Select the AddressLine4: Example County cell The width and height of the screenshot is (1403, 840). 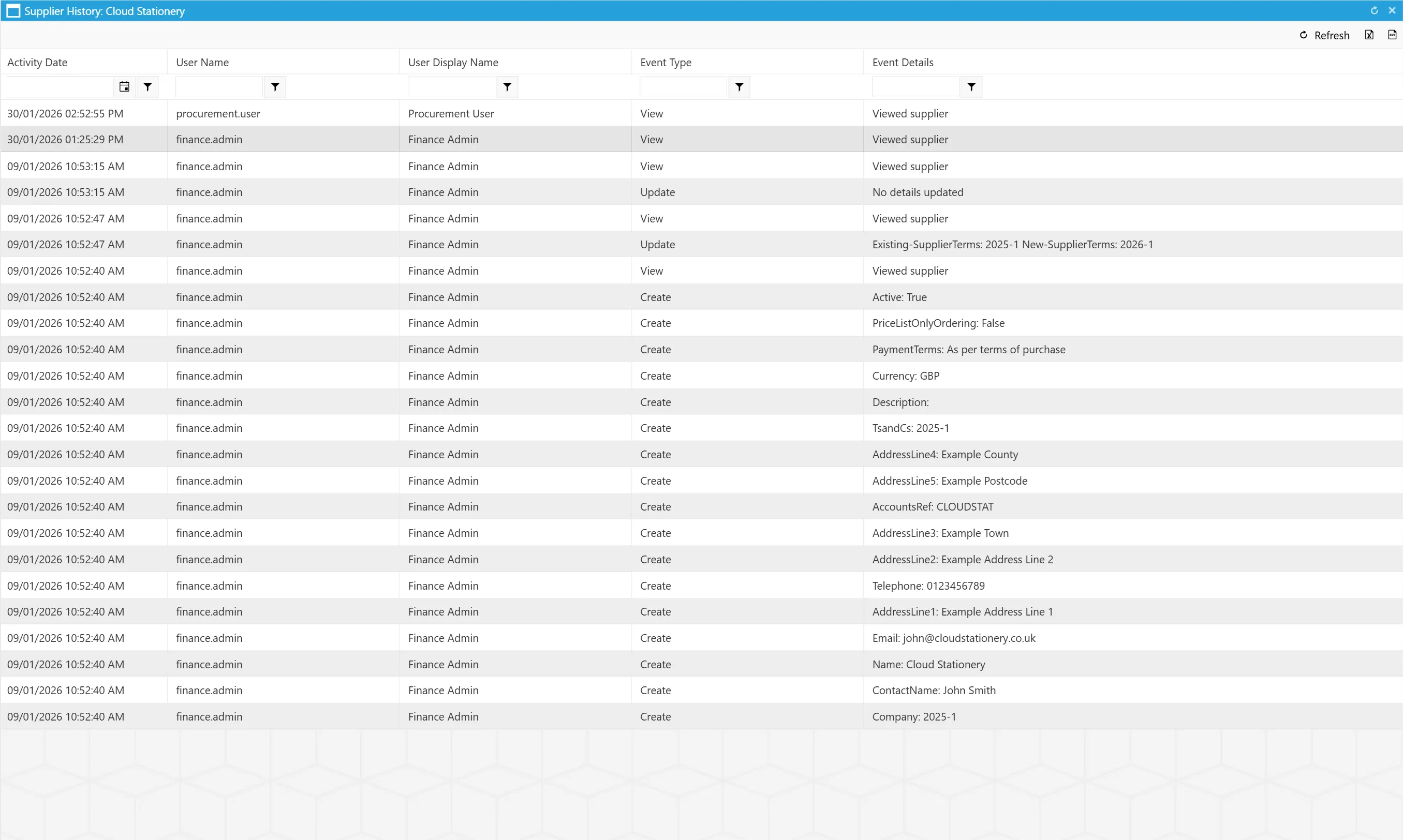point(1133,455)
